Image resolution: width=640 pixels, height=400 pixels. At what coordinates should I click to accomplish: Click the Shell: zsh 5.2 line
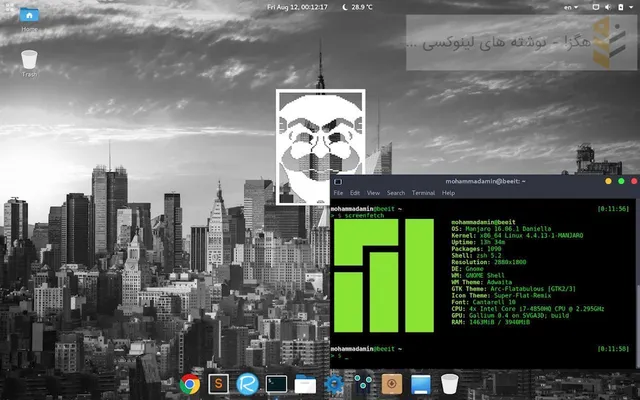476,256
